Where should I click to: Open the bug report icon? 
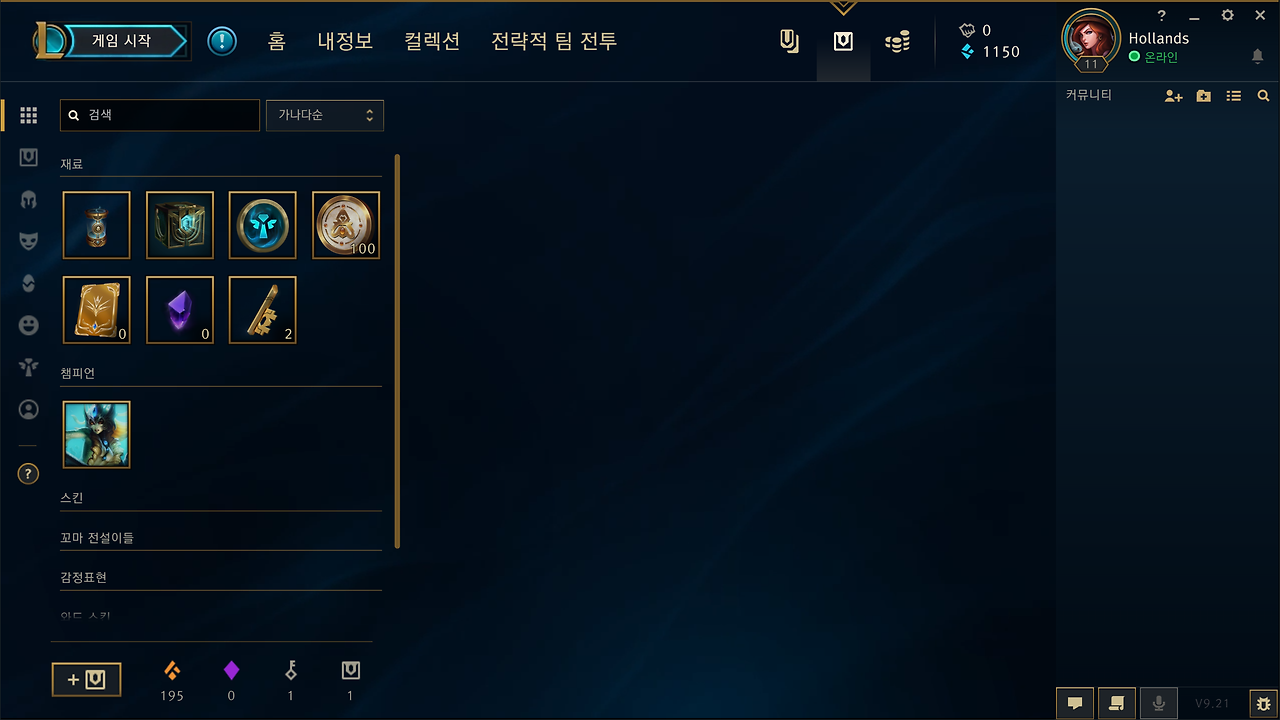[x=1263, y=704]
